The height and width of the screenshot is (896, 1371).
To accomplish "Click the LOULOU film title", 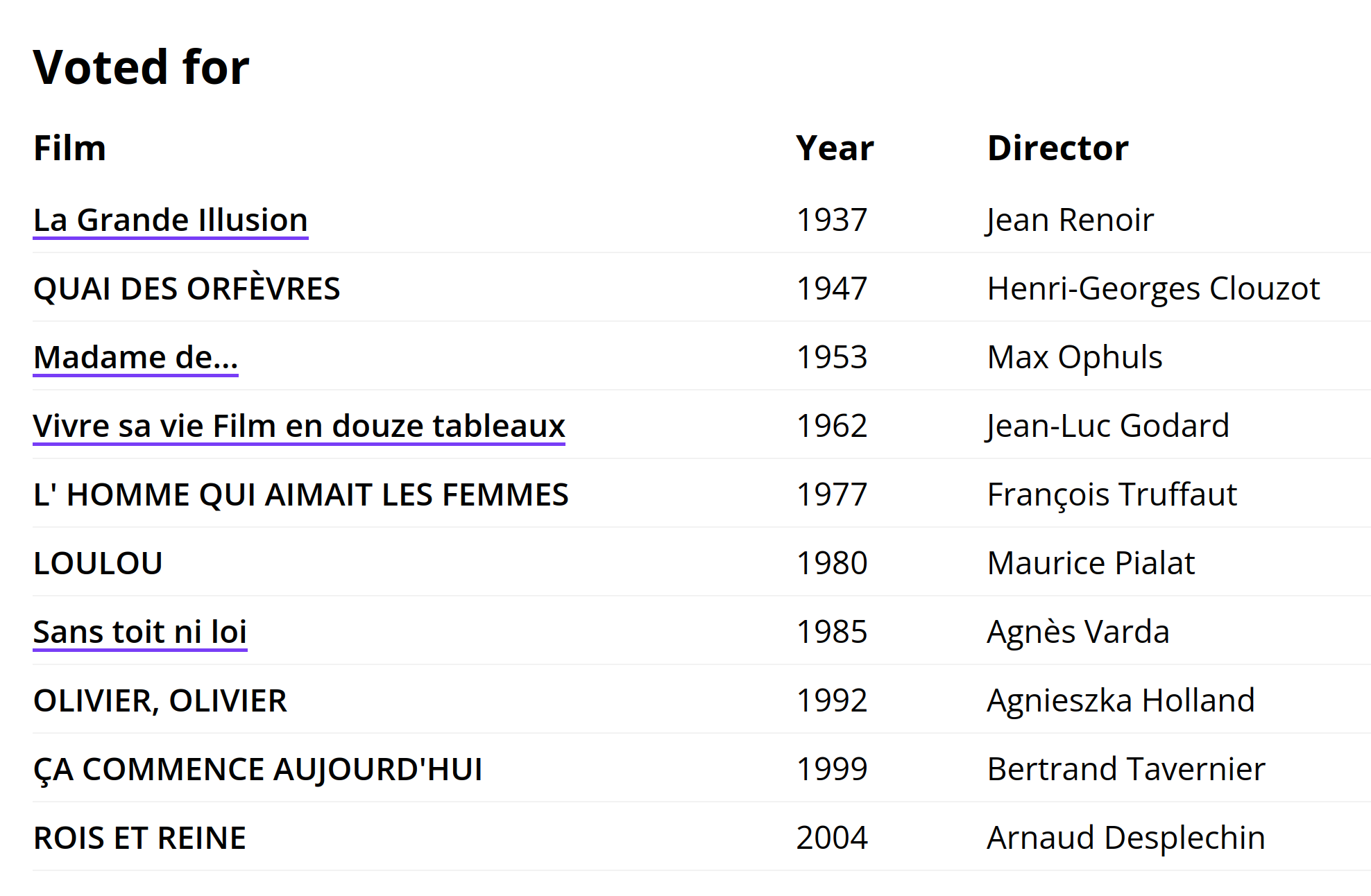I will click(x=98, y=563).
